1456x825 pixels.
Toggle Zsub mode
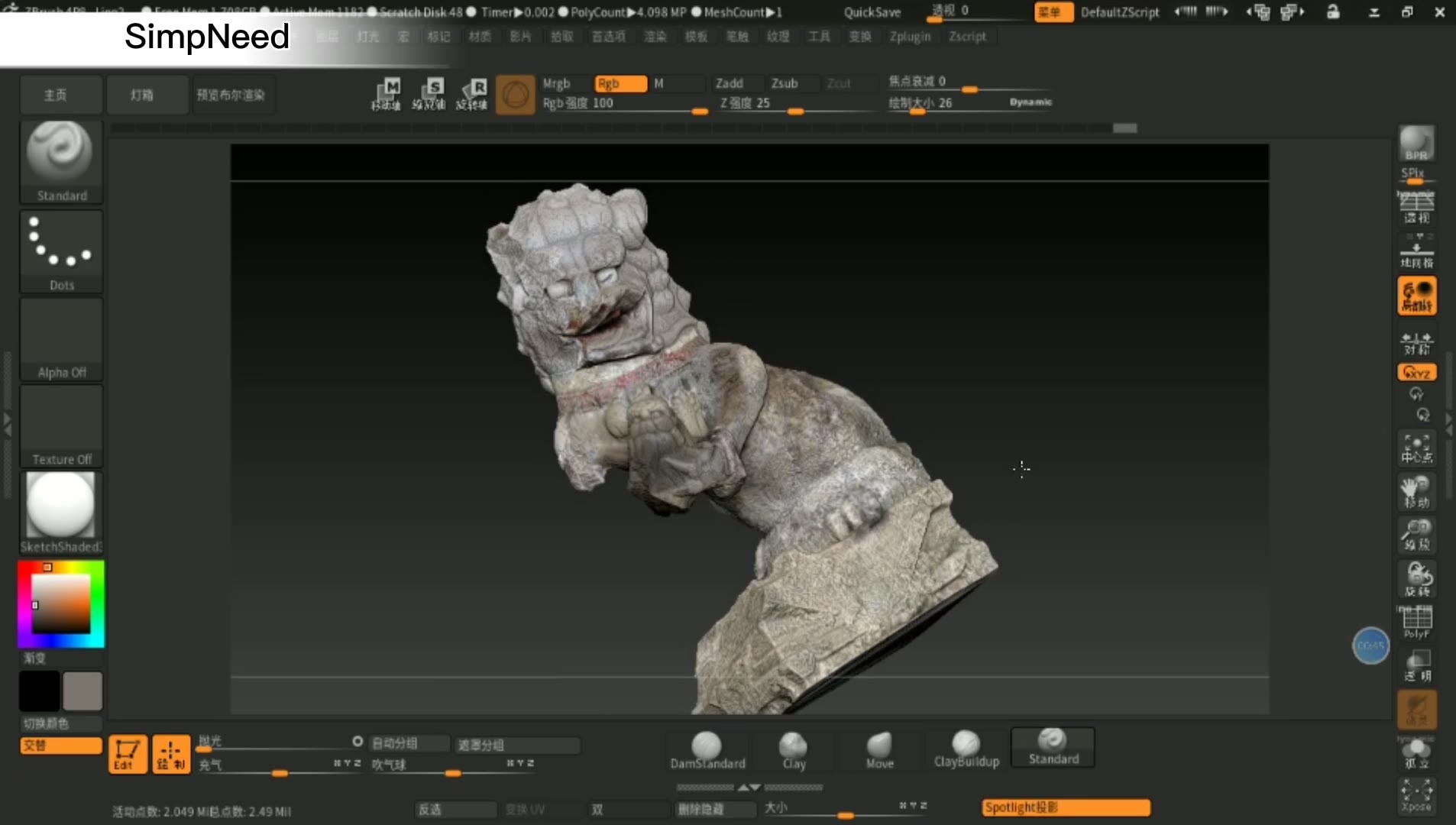point(794,83)
